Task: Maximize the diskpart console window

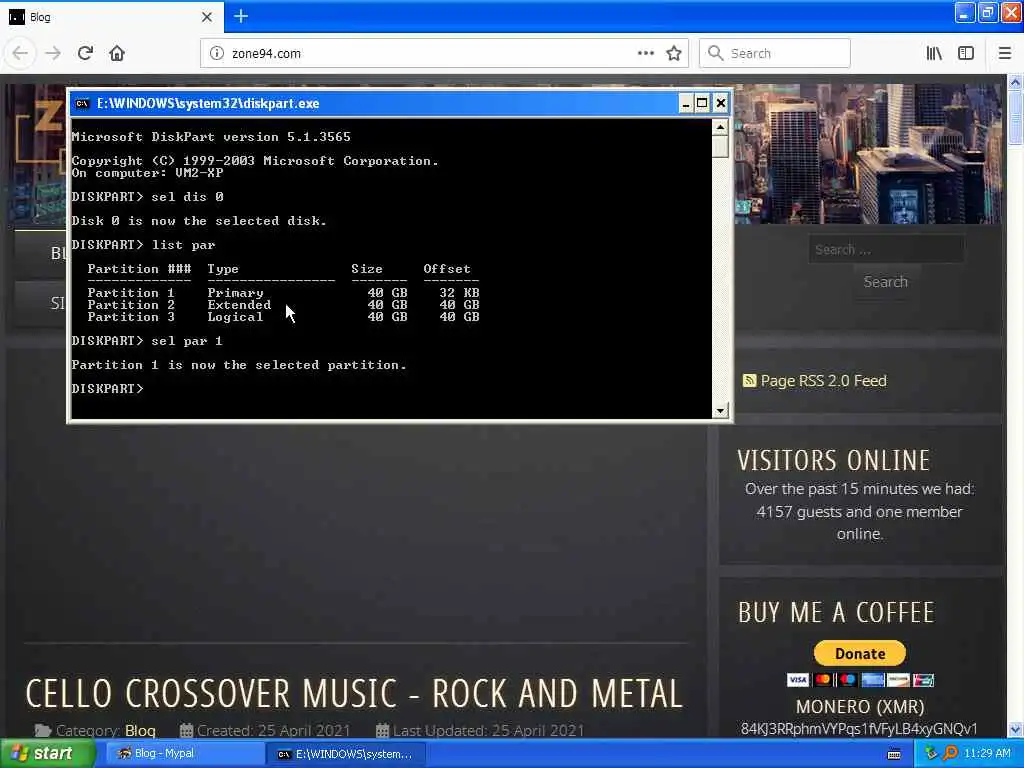Action: pos(702,103)
